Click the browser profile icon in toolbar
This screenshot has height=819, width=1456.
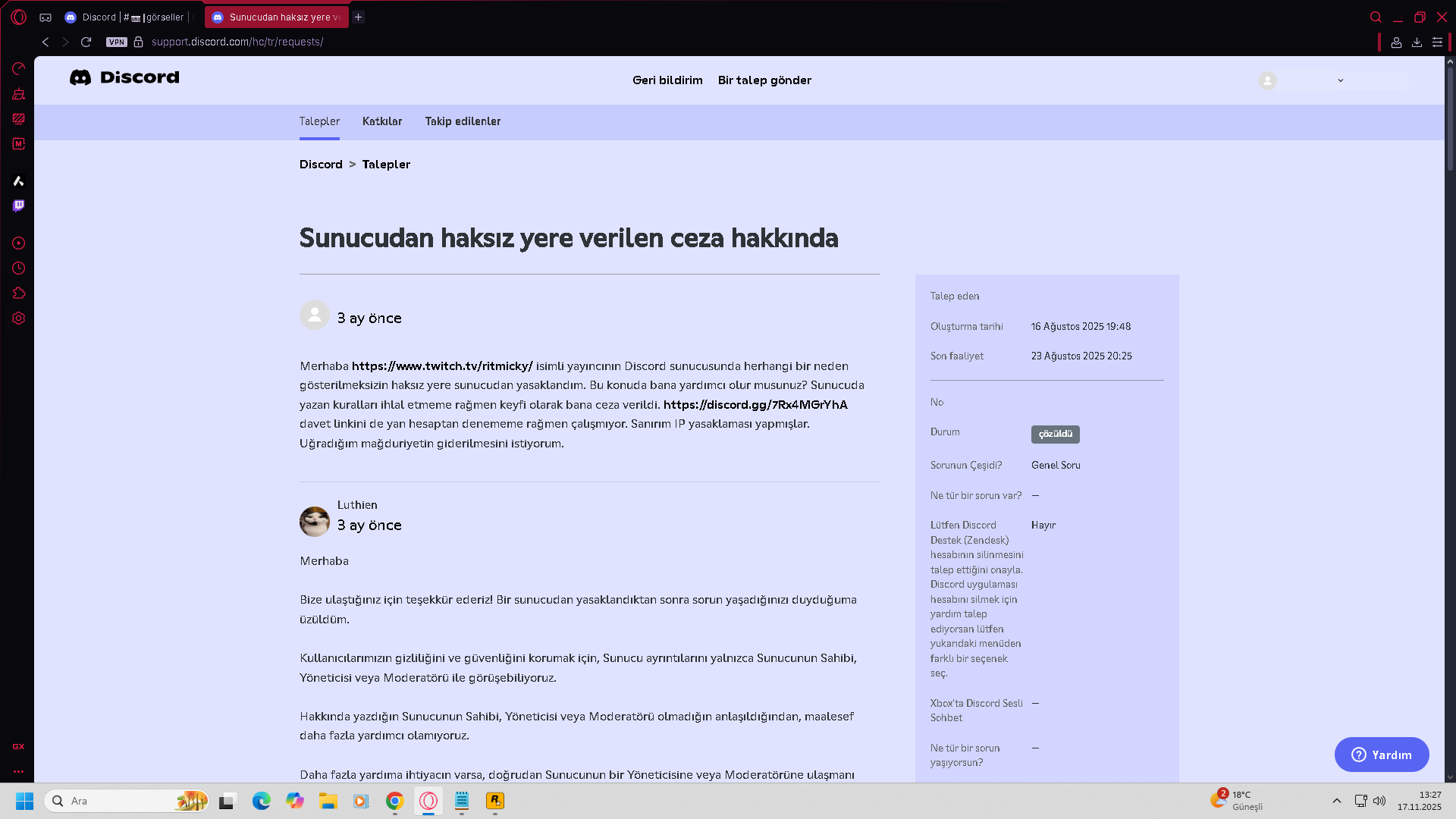tap(1396, 42)
